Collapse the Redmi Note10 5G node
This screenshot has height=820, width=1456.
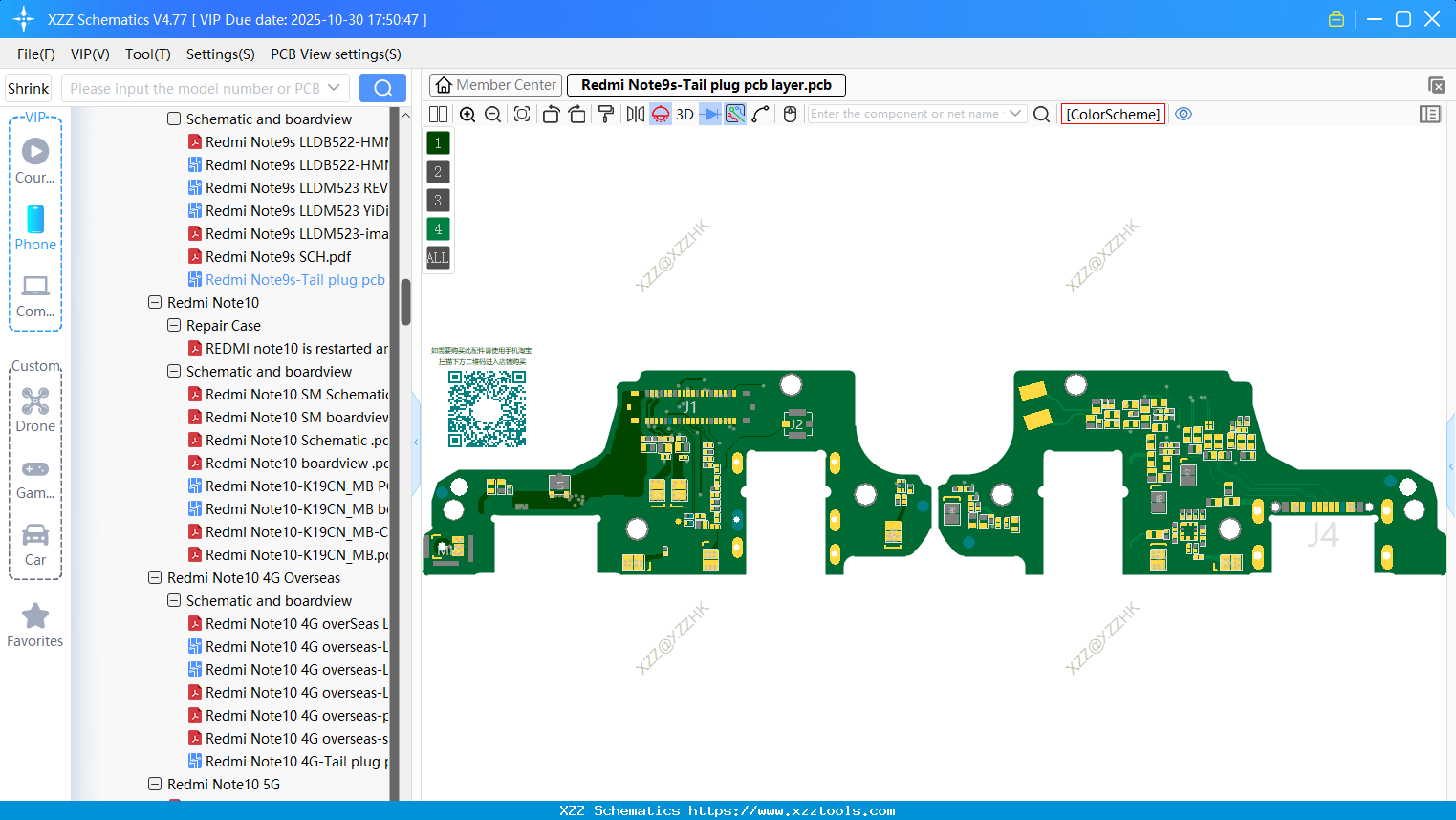[x=155, y=784]
